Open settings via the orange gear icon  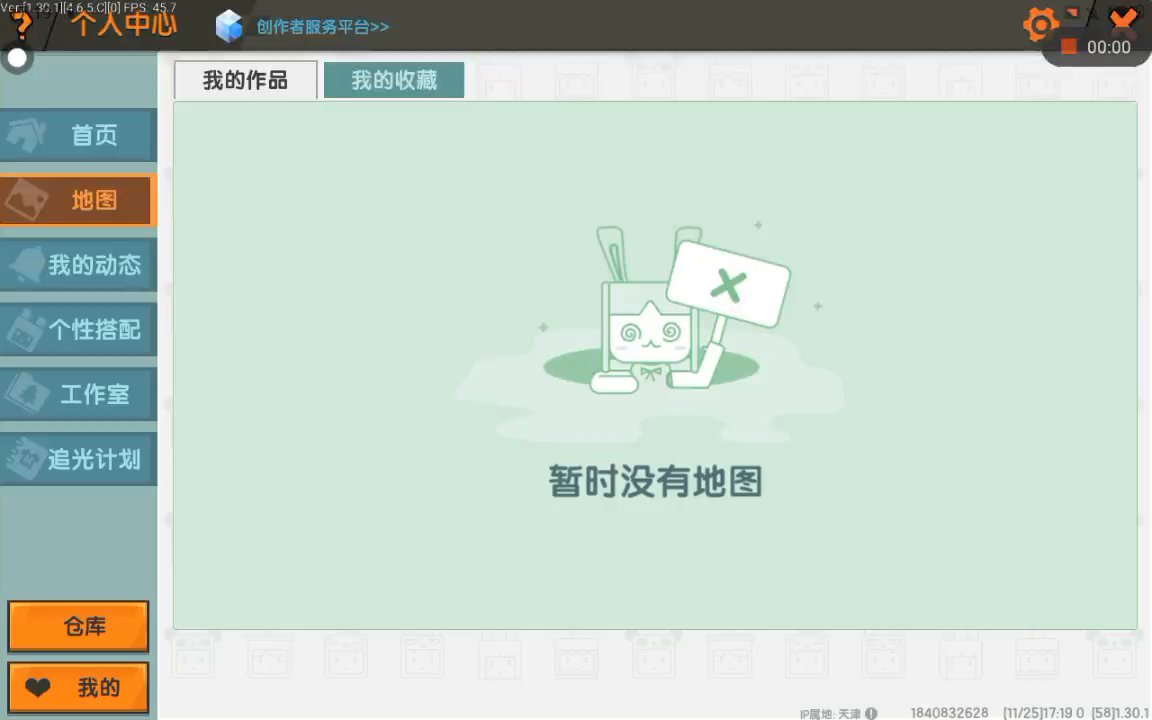click(x=1041, y=25)
